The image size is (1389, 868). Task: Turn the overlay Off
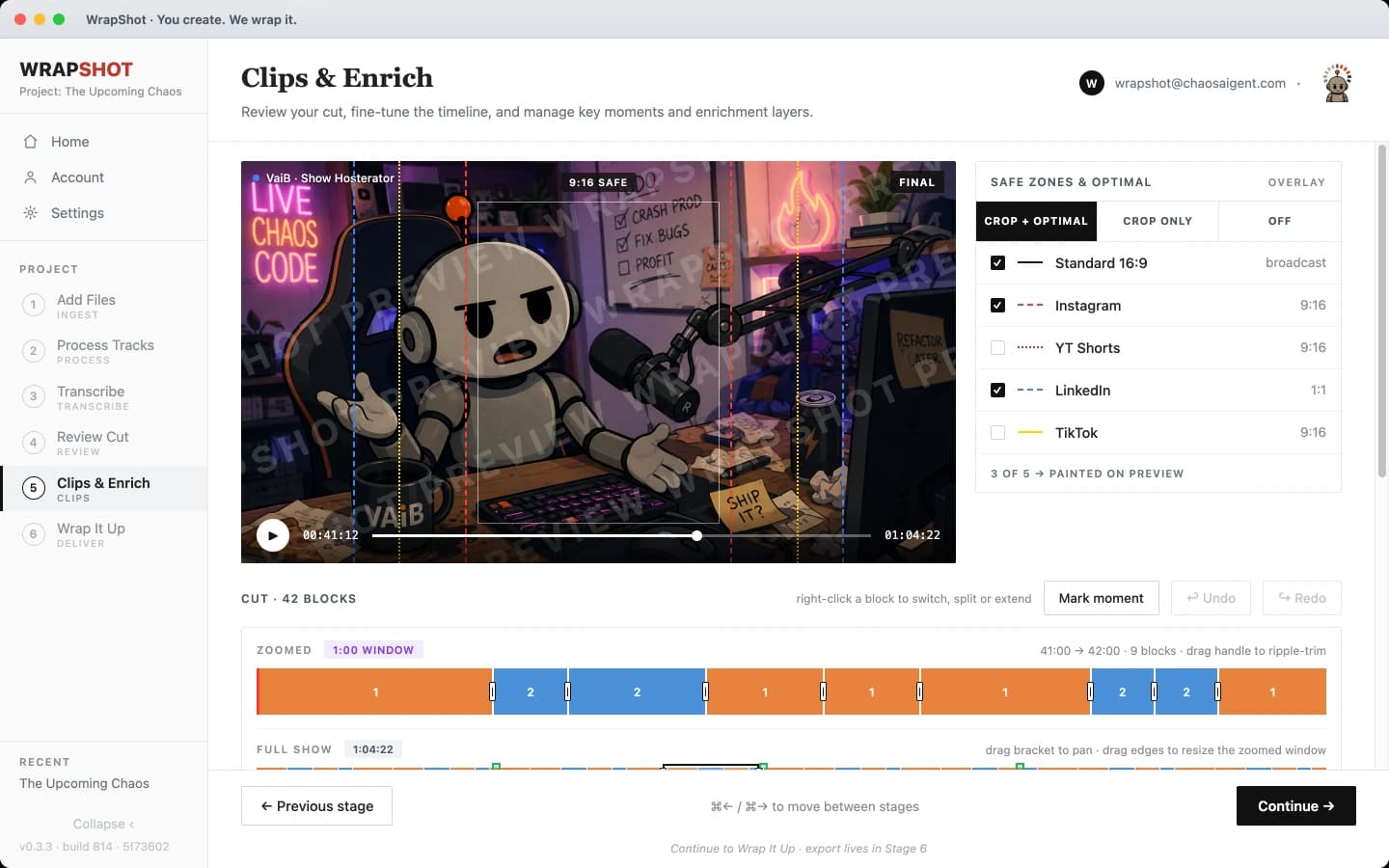[x=1279, y=221]
